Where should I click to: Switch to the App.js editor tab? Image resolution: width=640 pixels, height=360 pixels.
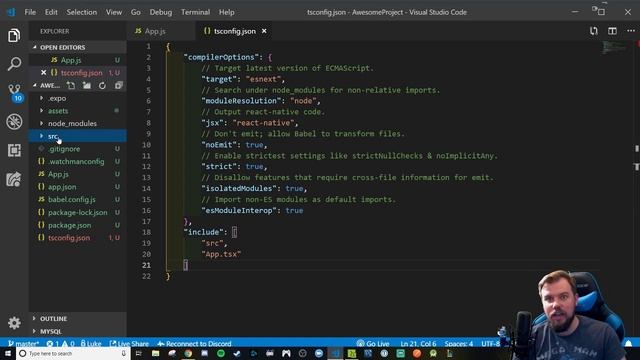coord(162,31)
